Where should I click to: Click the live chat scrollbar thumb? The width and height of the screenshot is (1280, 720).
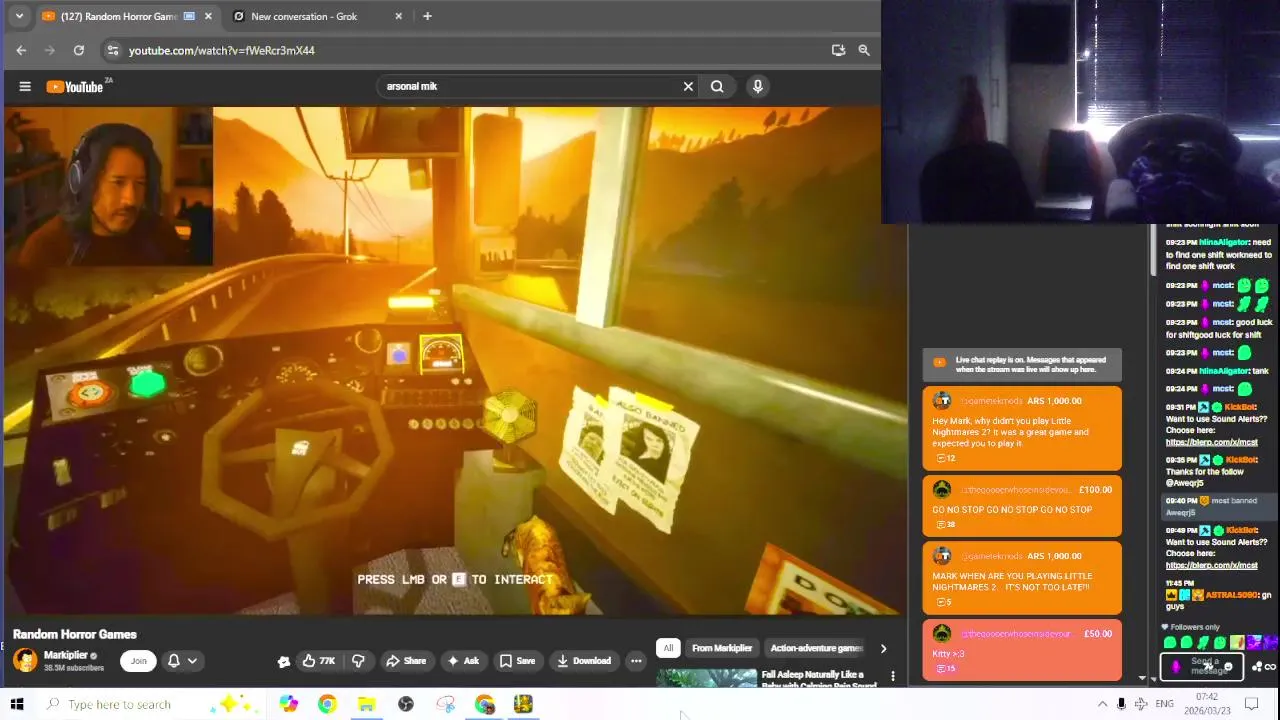click(1153, 250)
